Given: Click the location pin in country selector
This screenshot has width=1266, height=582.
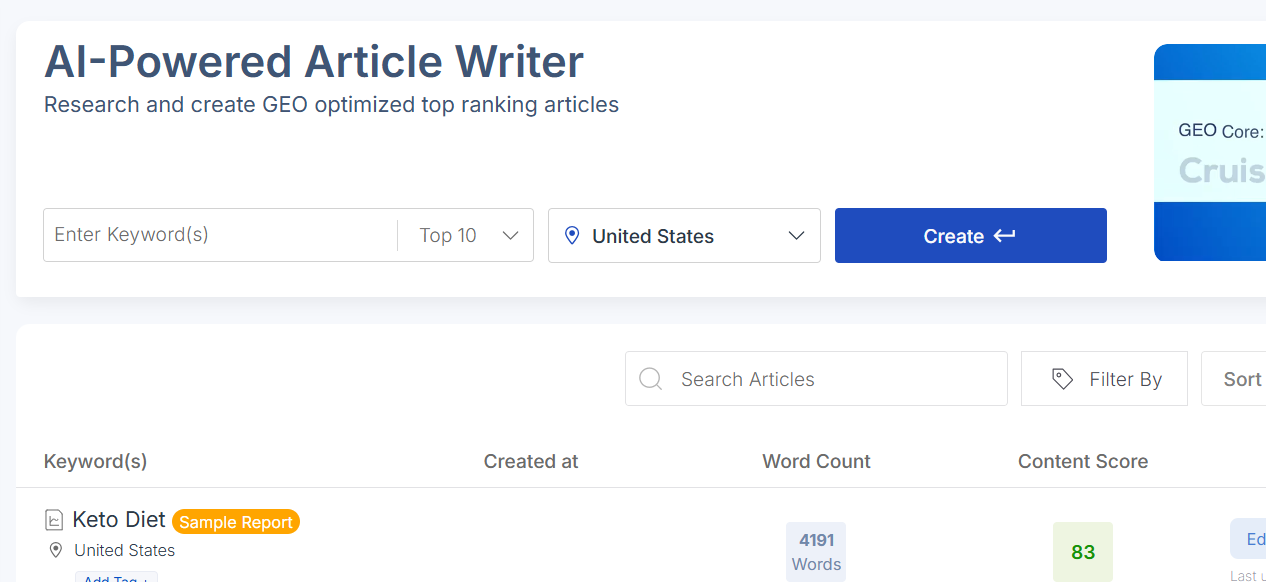Looking at the screenshot, I should pyautogui.click(x=571, y=235).
